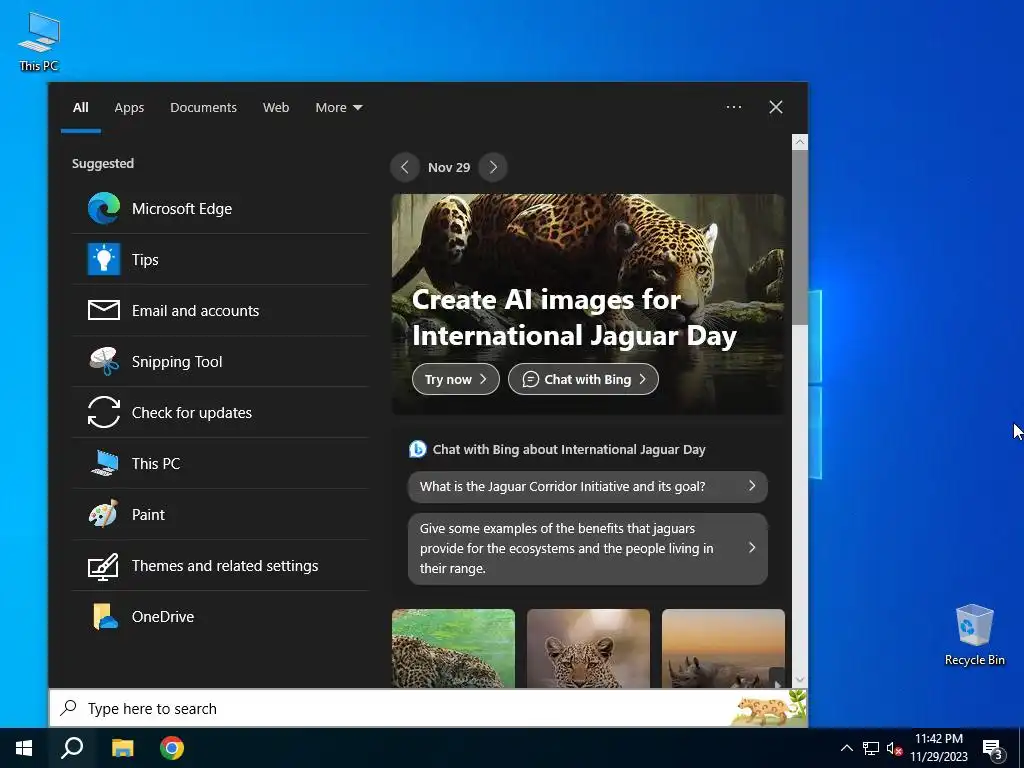
Task: Launch the Tips app icon
Action: 104,259
